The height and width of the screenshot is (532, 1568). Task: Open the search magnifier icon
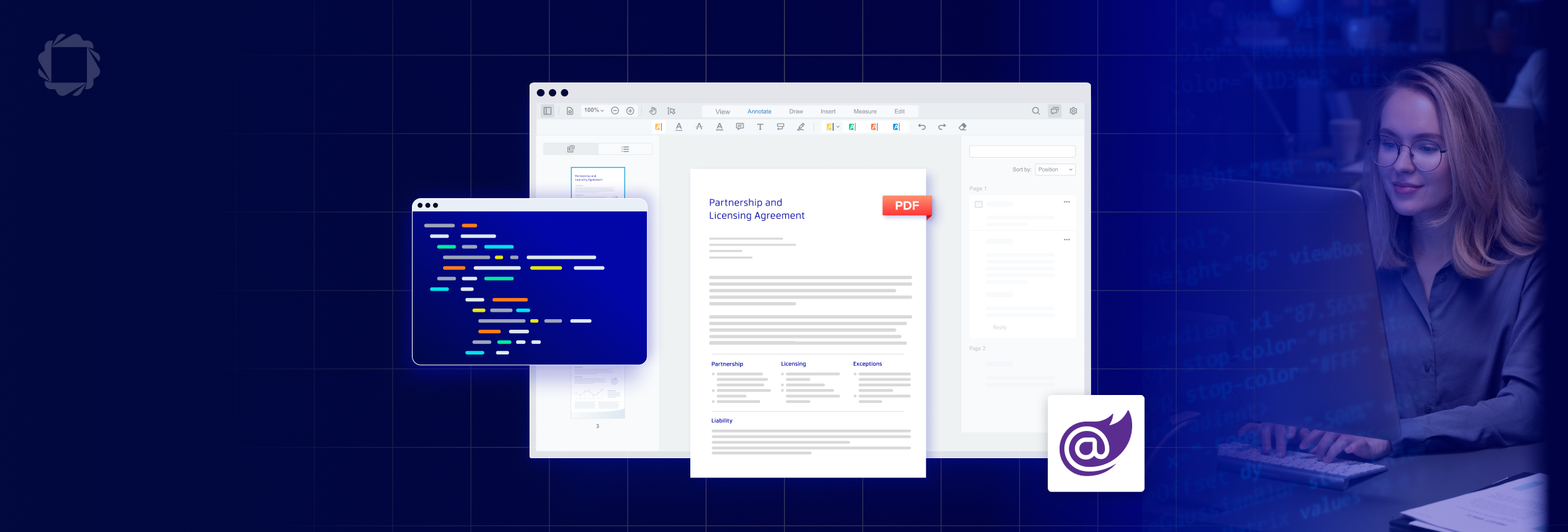pos(1036,111)
